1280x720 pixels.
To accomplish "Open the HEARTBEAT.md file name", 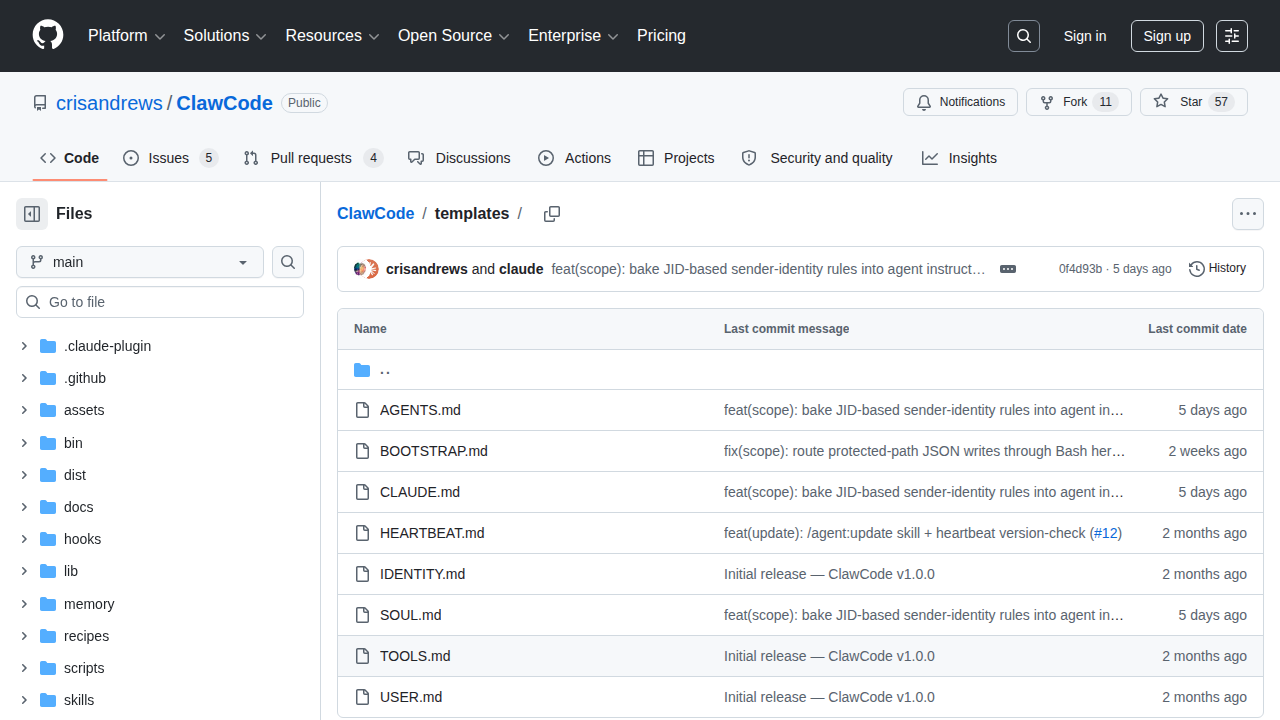I will [x=432, y=533].
